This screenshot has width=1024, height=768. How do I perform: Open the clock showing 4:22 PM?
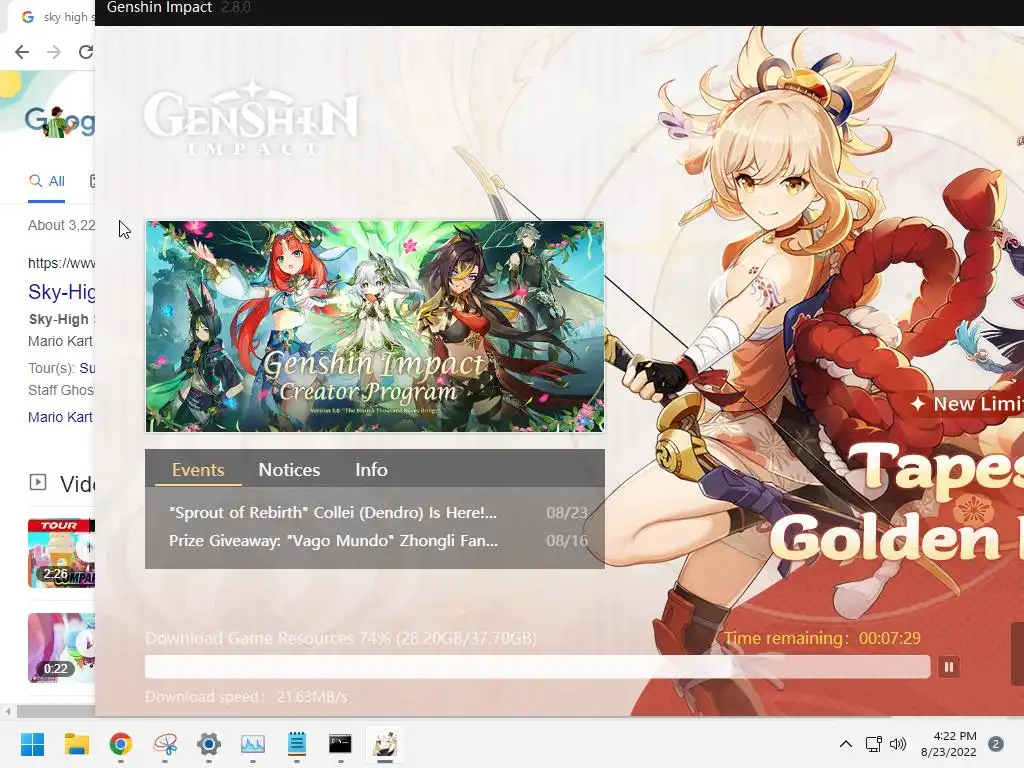click(x=948, y=744)
